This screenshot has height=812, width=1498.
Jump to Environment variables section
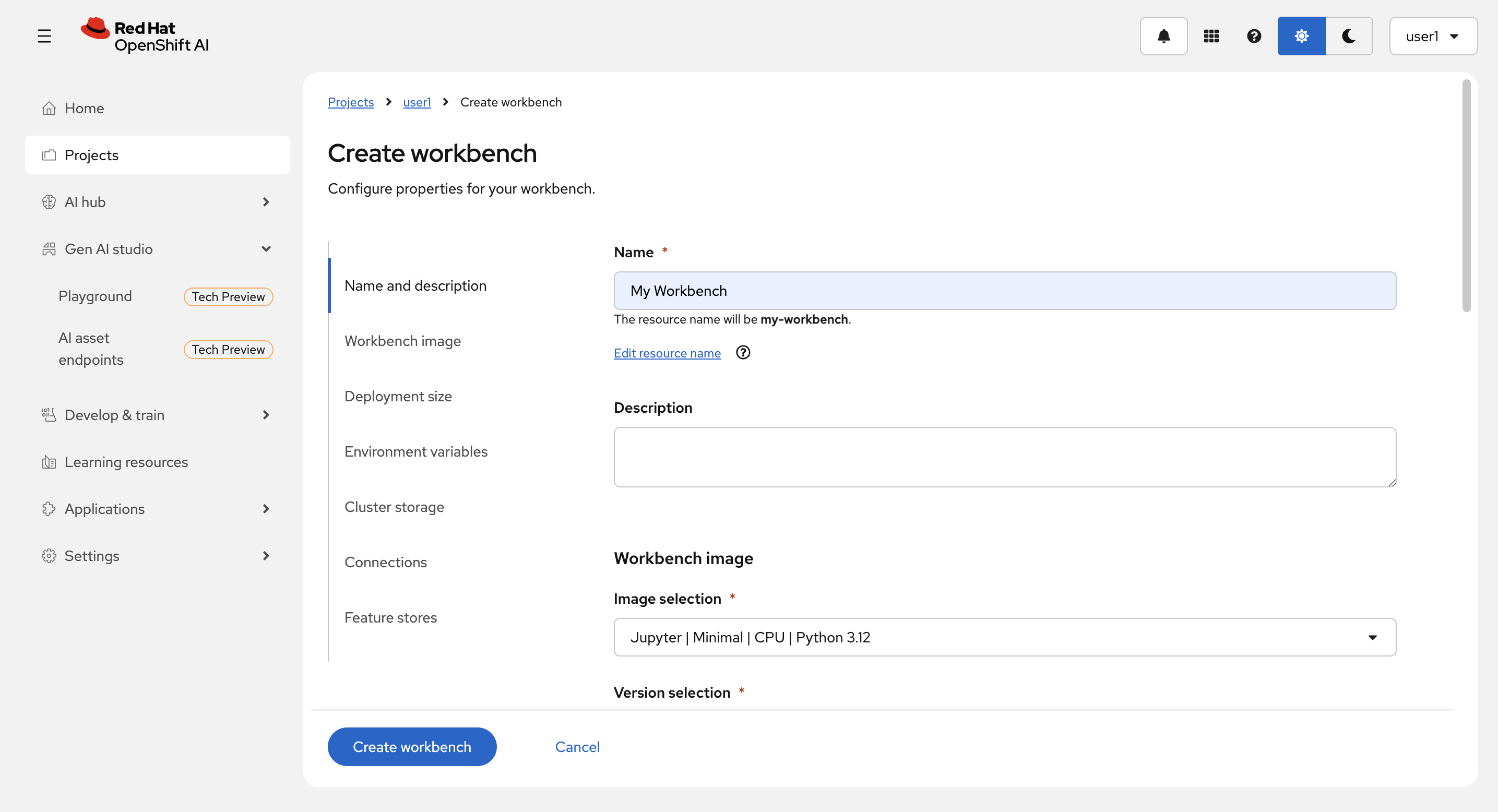tap(415, 451)
